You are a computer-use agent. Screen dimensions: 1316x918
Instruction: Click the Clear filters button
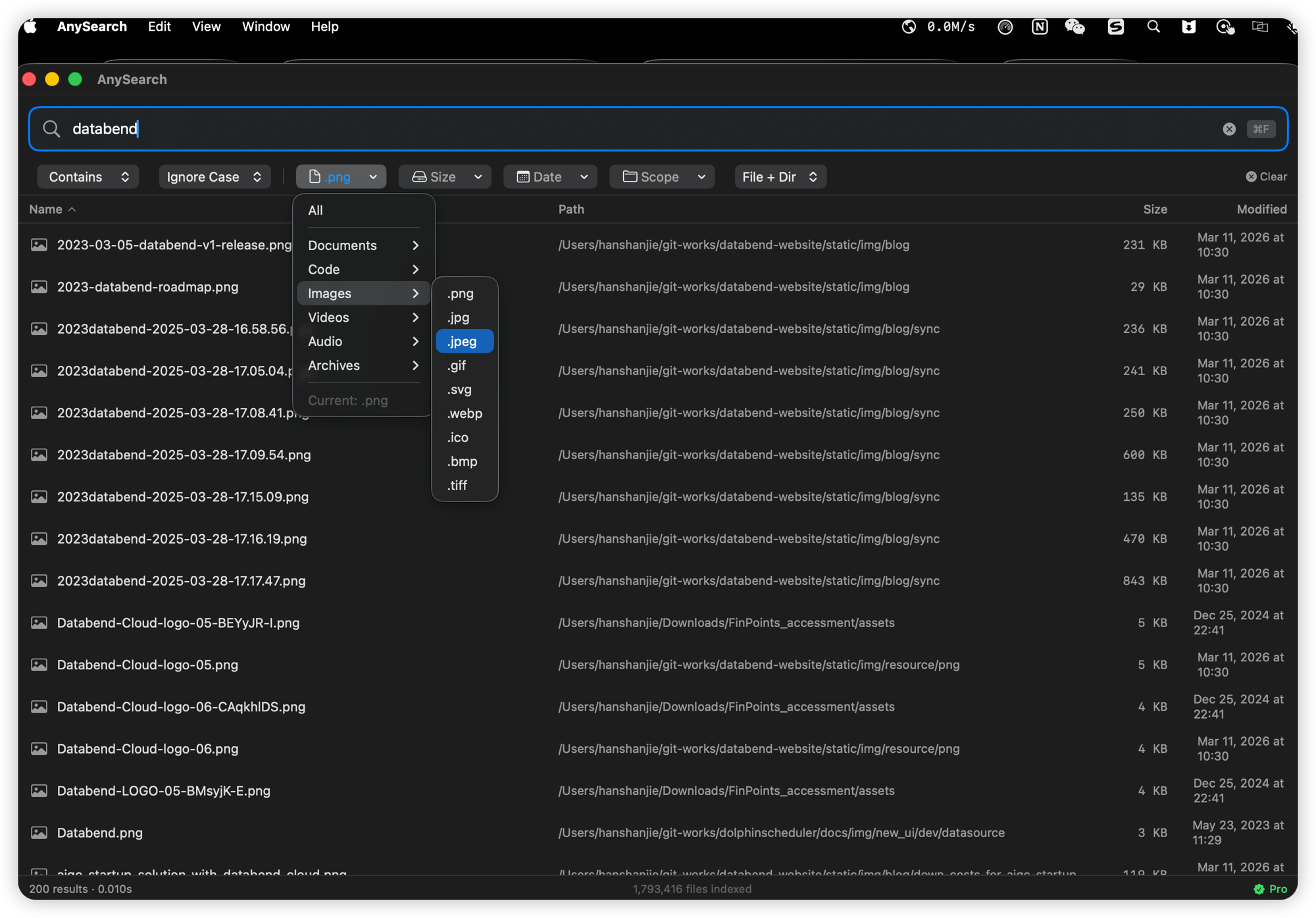click(x=1266, y=177)
